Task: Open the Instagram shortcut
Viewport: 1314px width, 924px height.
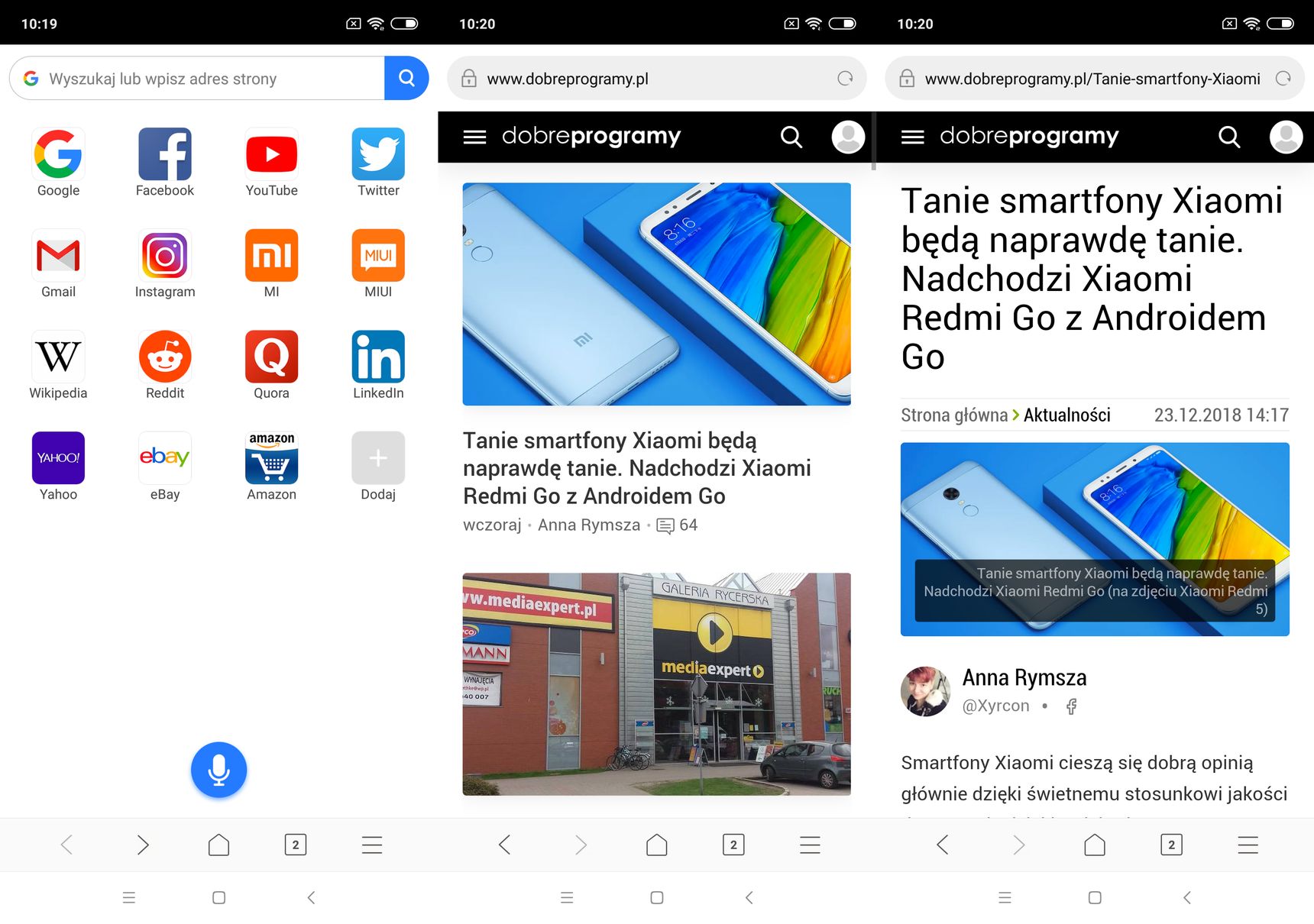Action: pos(165,255)
